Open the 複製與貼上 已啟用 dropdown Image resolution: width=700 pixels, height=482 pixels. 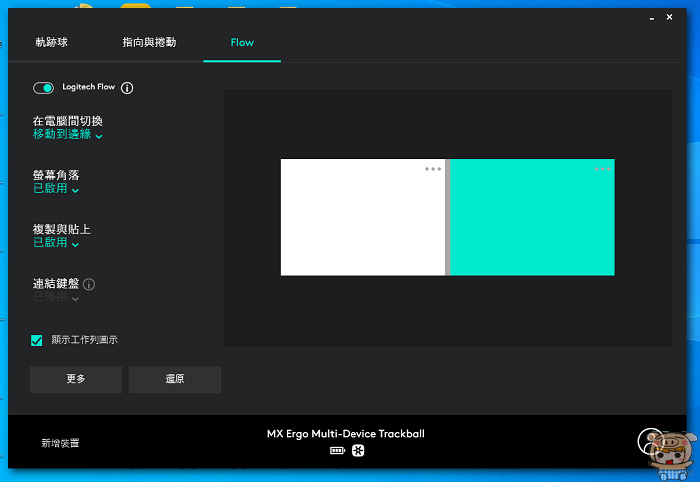coord(56,242)
